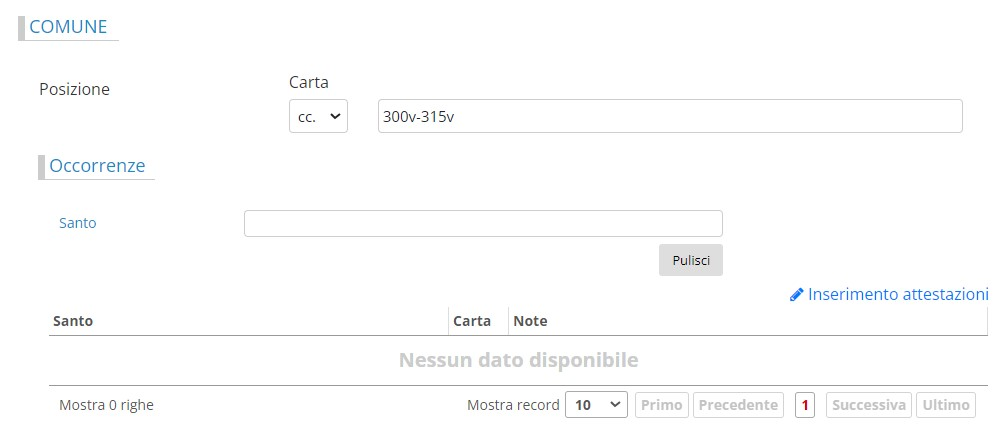Click the Santo filter label
The image size is (1008, 447).
78,223
